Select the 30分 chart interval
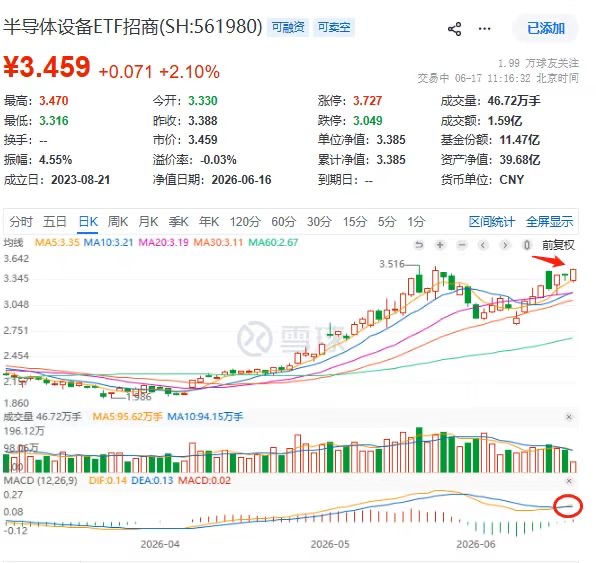The width and height of the screenshot is (596, 563). [x=319, y=222]
